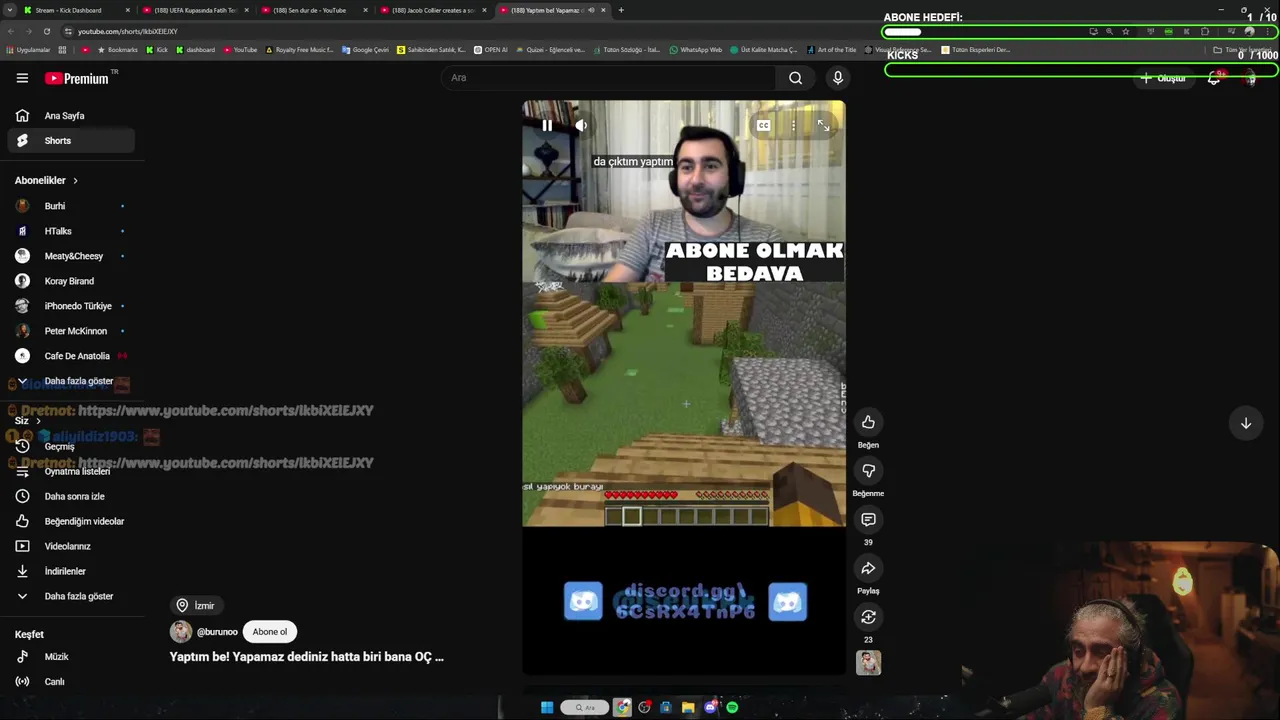Click the search magnifier button
The height and width of the screenshot is (720, 1280).
tap(795, 78)
